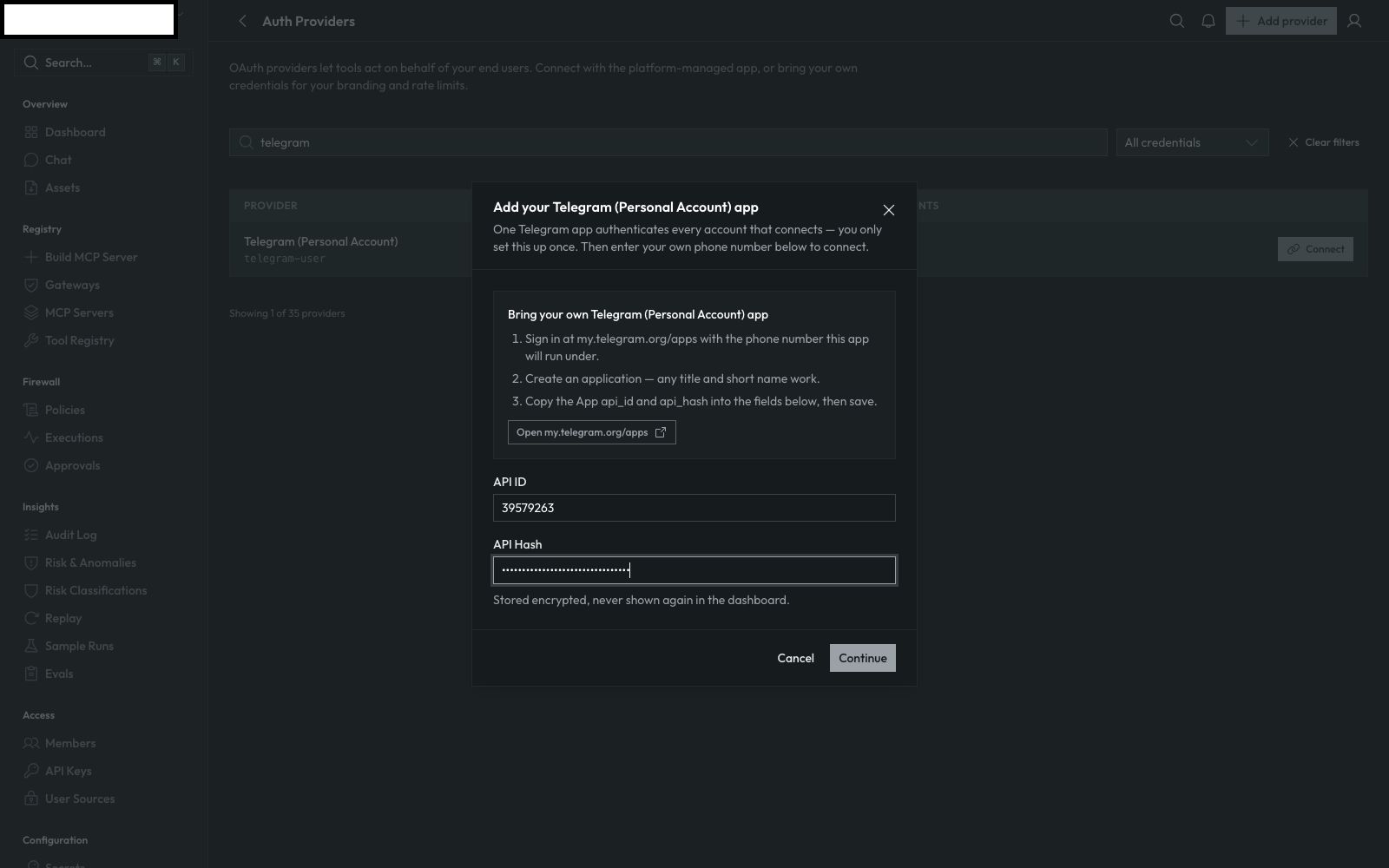Click the Sample Runs flask icon
This screenshot has height=868, width=1389.
(31, 646)
